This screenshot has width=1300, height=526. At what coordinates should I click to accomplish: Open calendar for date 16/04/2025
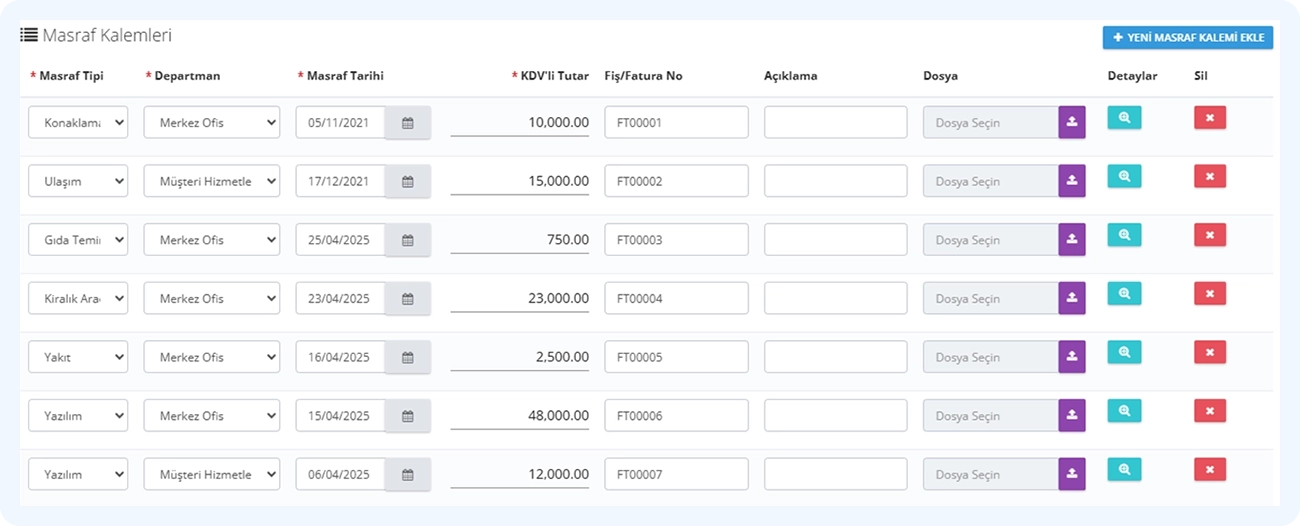[408, 357]
